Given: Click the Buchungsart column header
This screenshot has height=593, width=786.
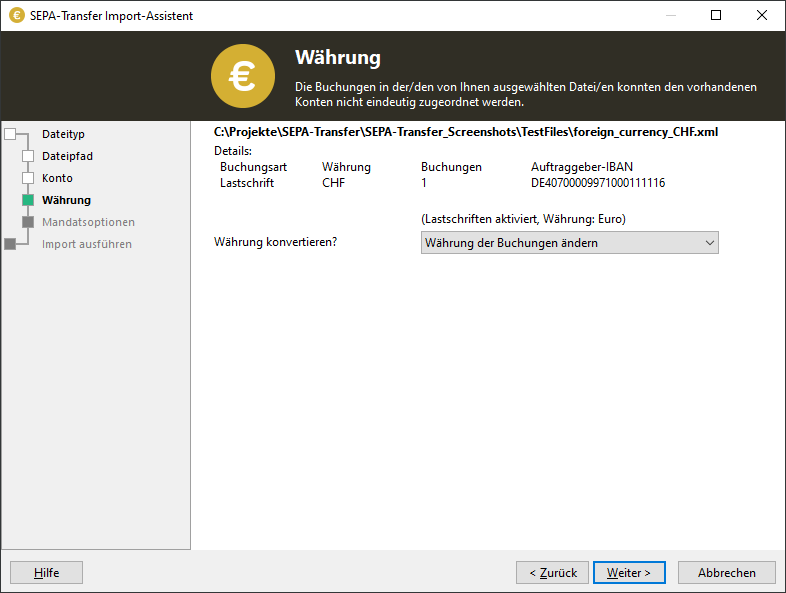Looking at the screenshot, I should click(x=253, y=167).
